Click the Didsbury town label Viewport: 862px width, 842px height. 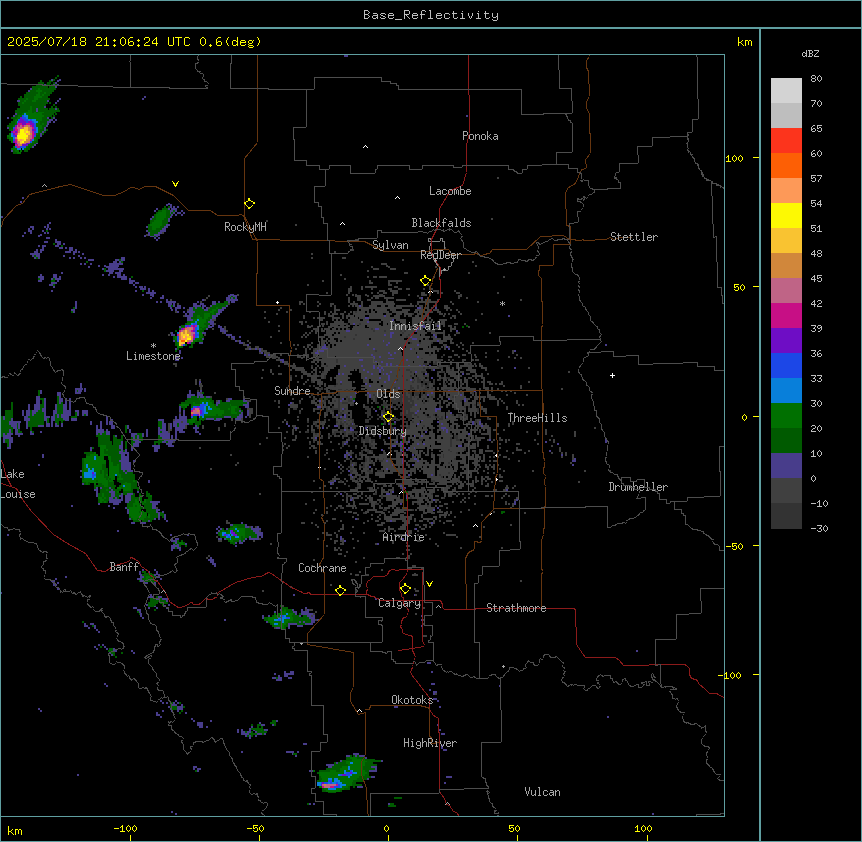pyautogui.click(x=382, y=431)
